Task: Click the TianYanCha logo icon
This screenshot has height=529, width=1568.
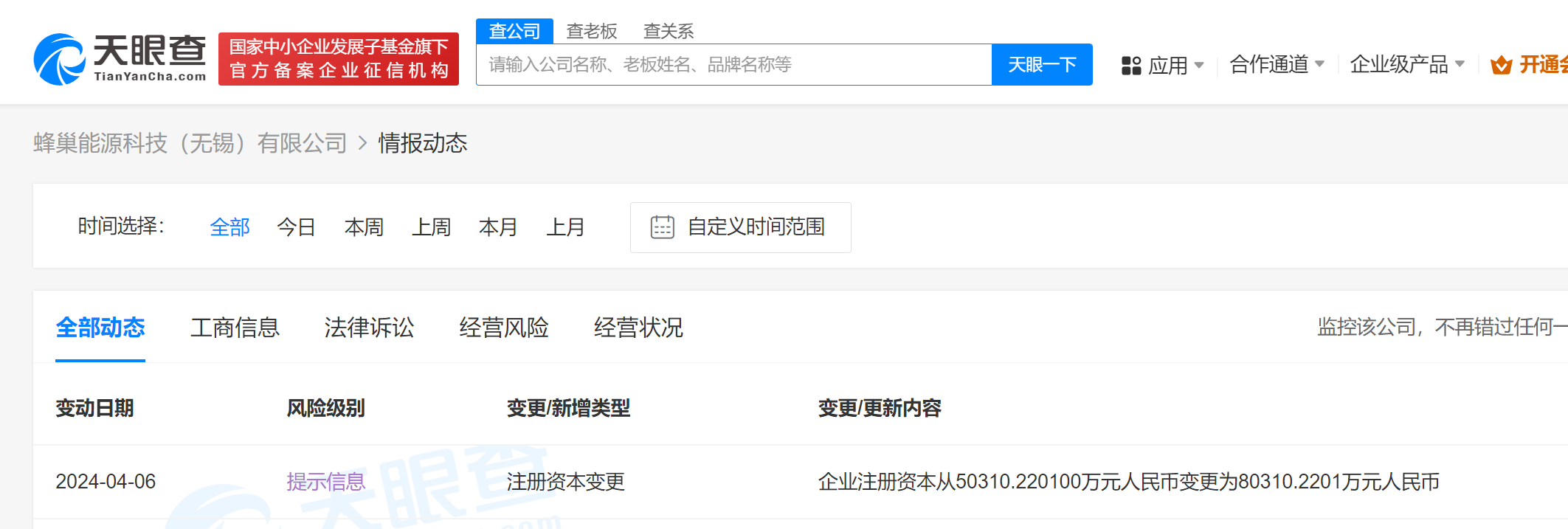Action: 59,59
